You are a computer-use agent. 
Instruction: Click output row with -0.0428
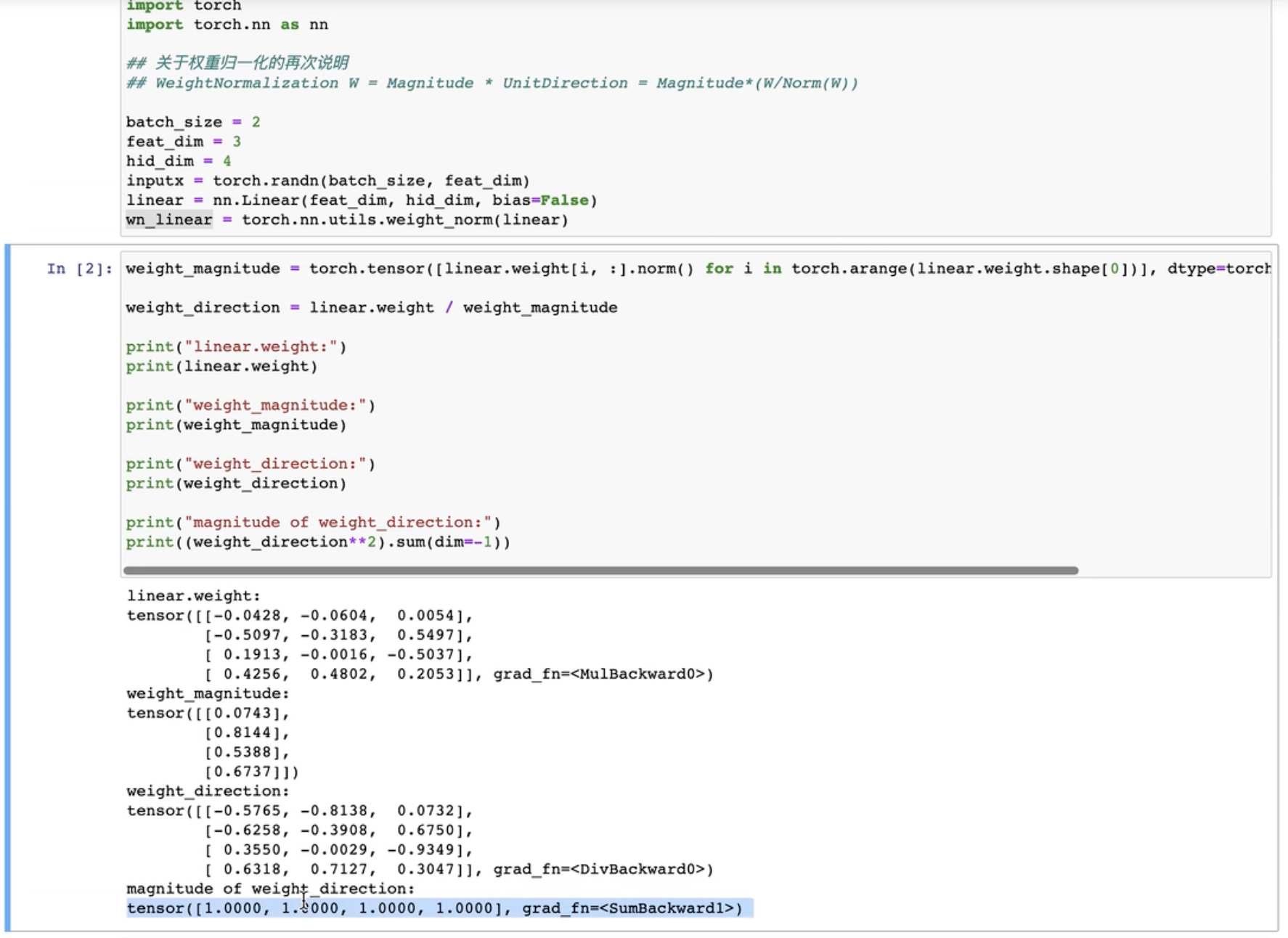(300, 616)
